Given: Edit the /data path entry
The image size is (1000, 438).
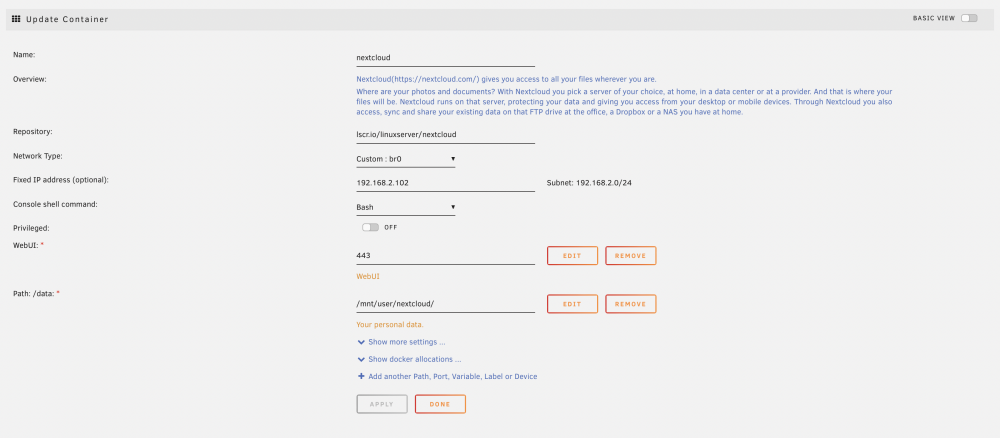Looking at the screenshot, I should pyautogui.click(x=572, y=304).
